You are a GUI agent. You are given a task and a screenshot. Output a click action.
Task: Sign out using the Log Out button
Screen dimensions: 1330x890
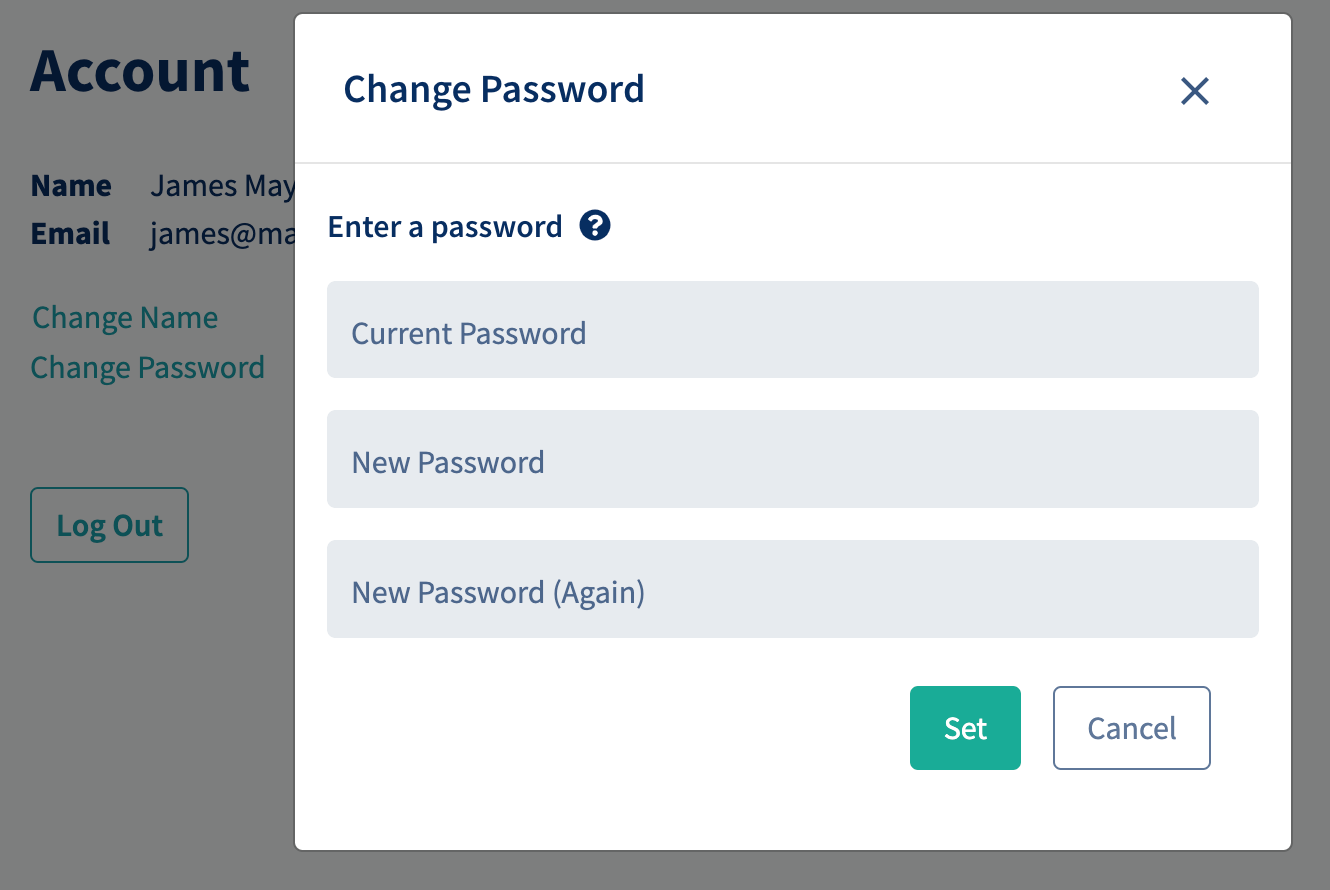click(x=110, y=525)
